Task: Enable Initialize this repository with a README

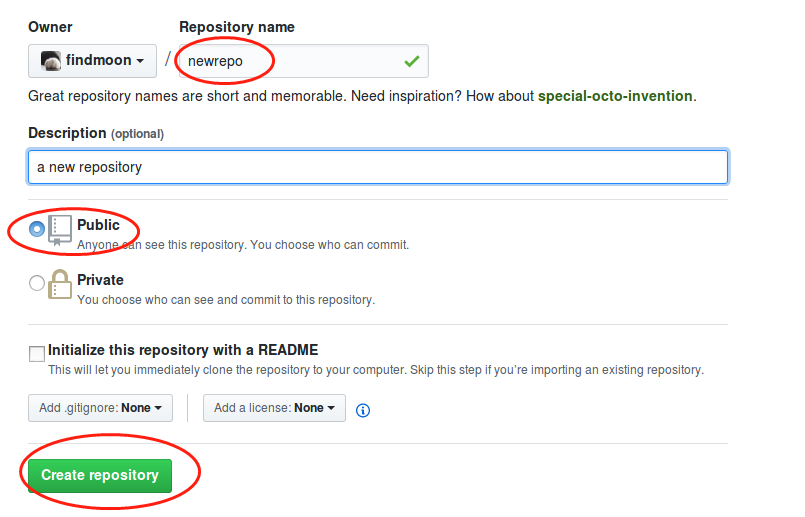Action: click(37, 353)
